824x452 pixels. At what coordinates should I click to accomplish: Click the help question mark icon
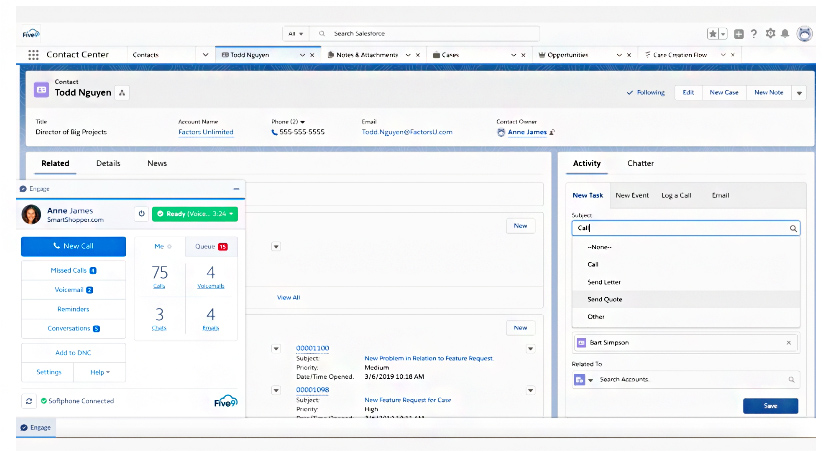(753, 33)
